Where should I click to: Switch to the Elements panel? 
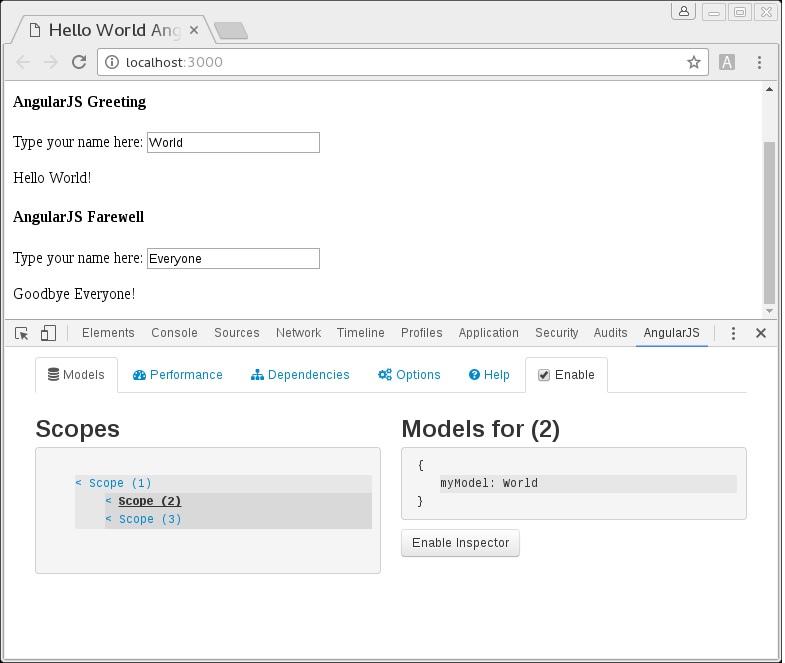tap(108, 333)
